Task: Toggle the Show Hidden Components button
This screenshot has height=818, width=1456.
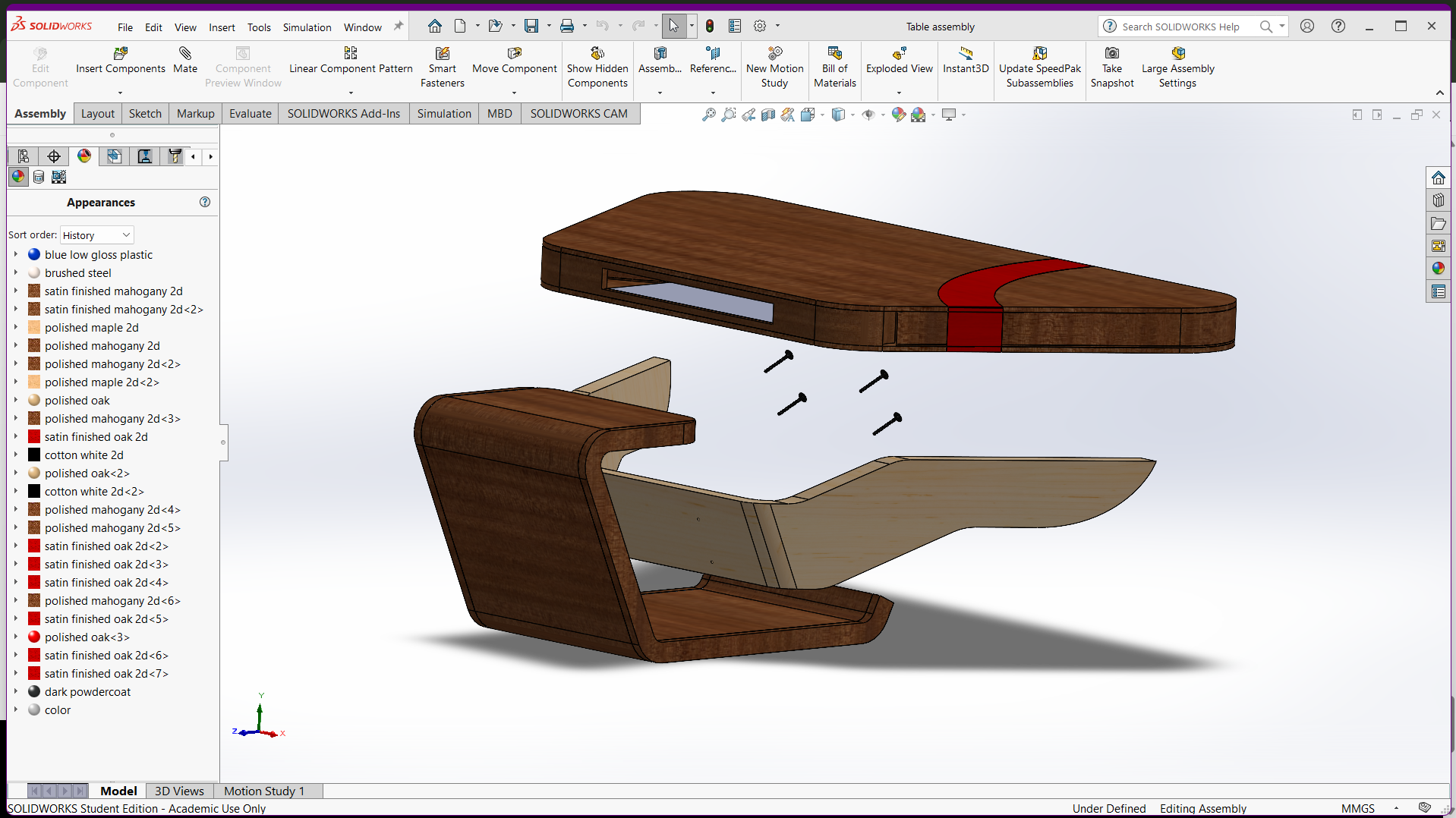Action: 597,53
